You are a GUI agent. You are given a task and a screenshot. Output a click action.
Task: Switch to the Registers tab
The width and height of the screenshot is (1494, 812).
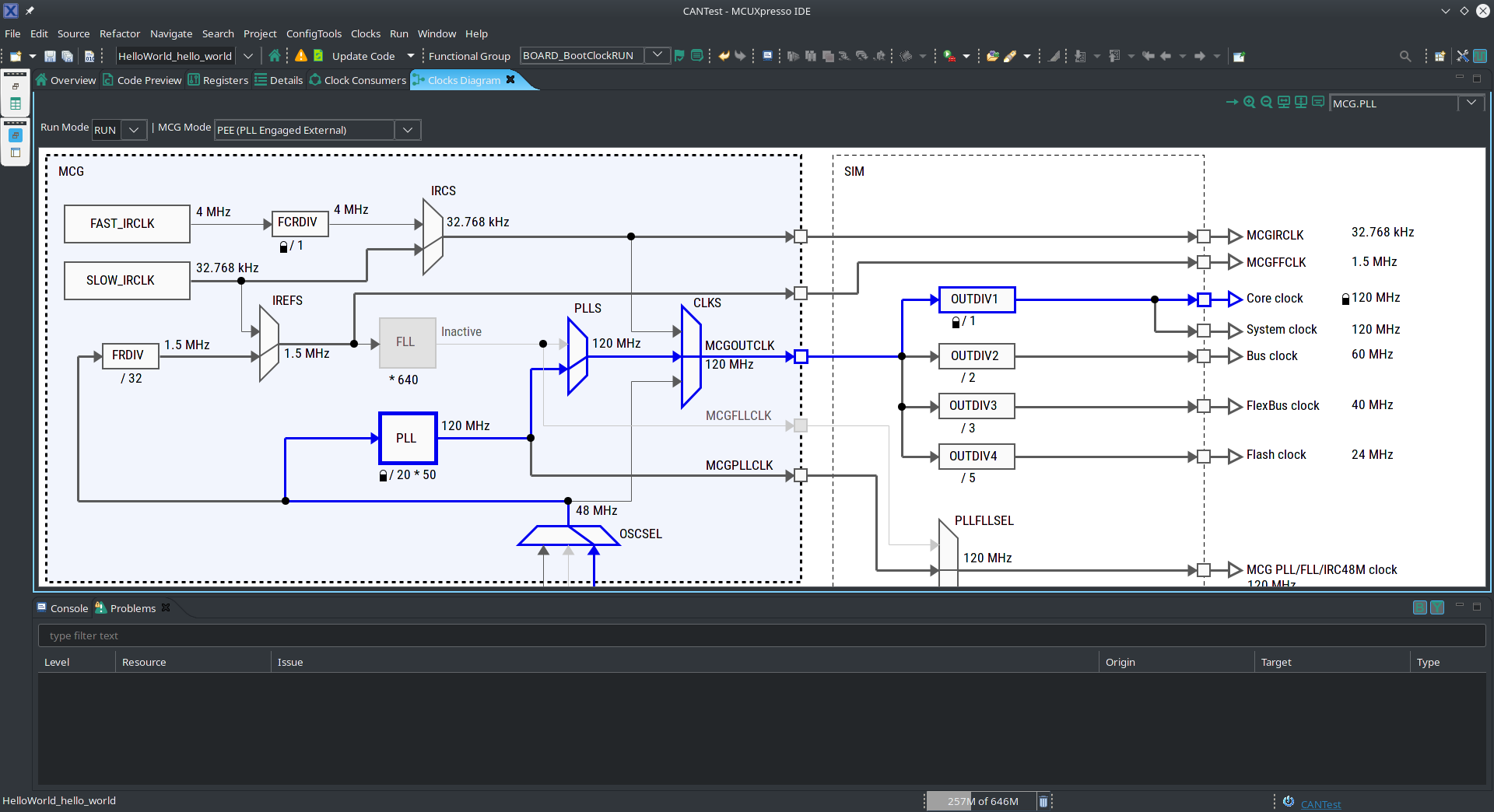pyautogui.click(x=225, y=79)
